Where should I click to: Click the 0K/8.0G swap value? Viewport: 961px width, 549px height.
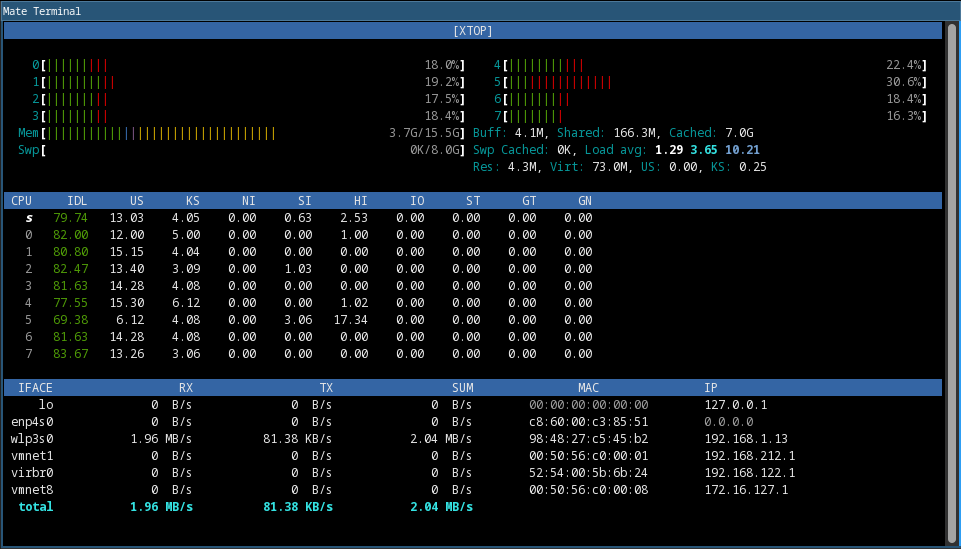point(435,150)
